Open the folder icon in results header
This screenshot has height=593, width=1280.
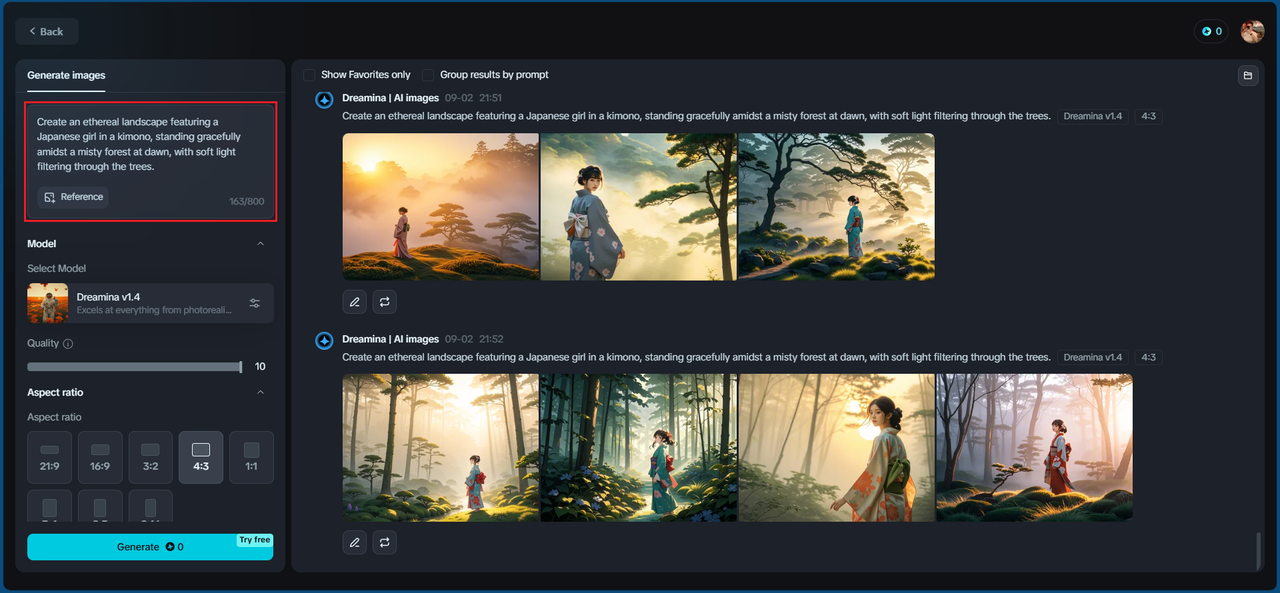[x=1247, y=75]
